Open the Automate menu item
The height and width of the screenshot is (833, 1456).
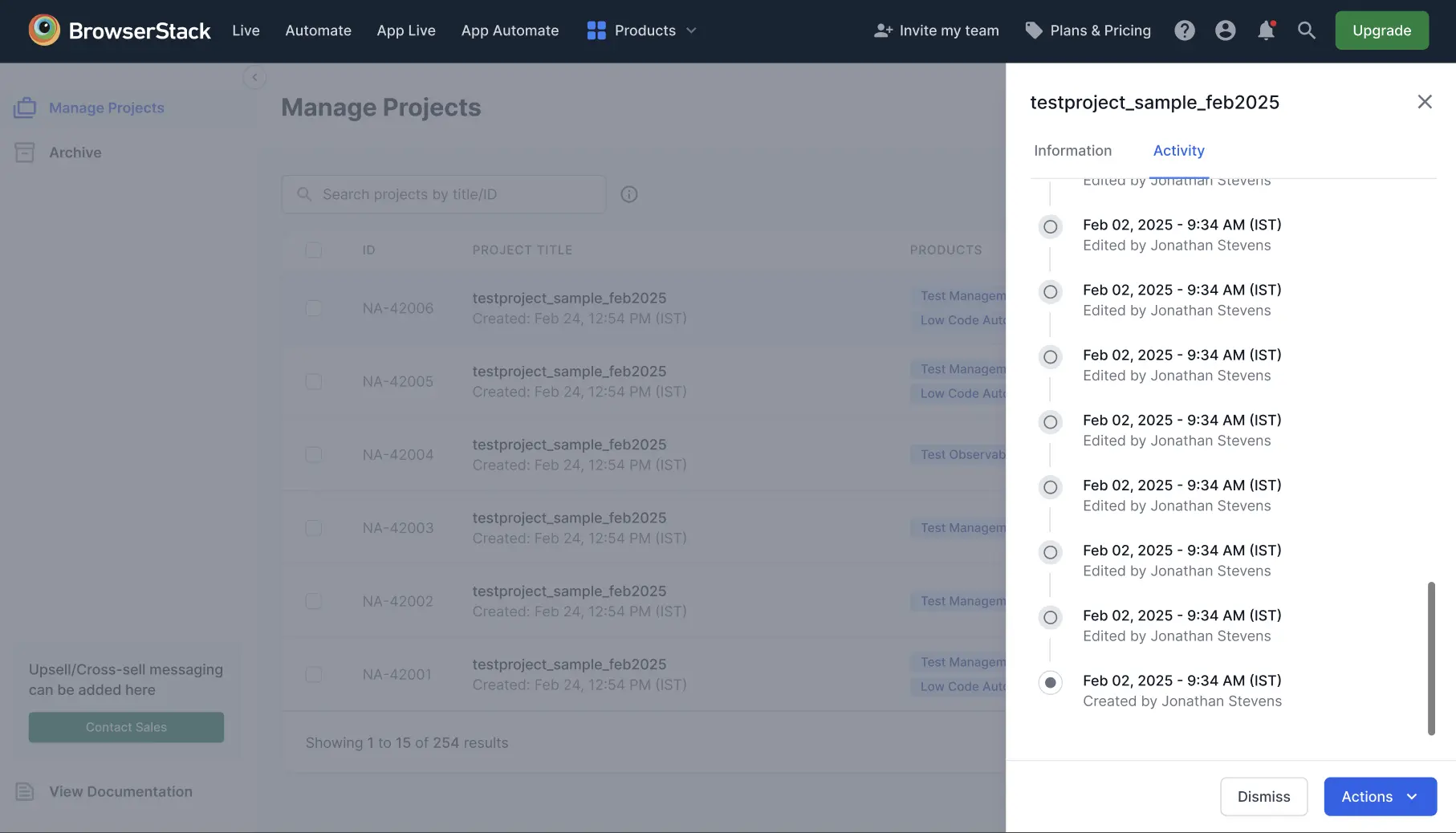pyautogui.click(x=318, y=30)
